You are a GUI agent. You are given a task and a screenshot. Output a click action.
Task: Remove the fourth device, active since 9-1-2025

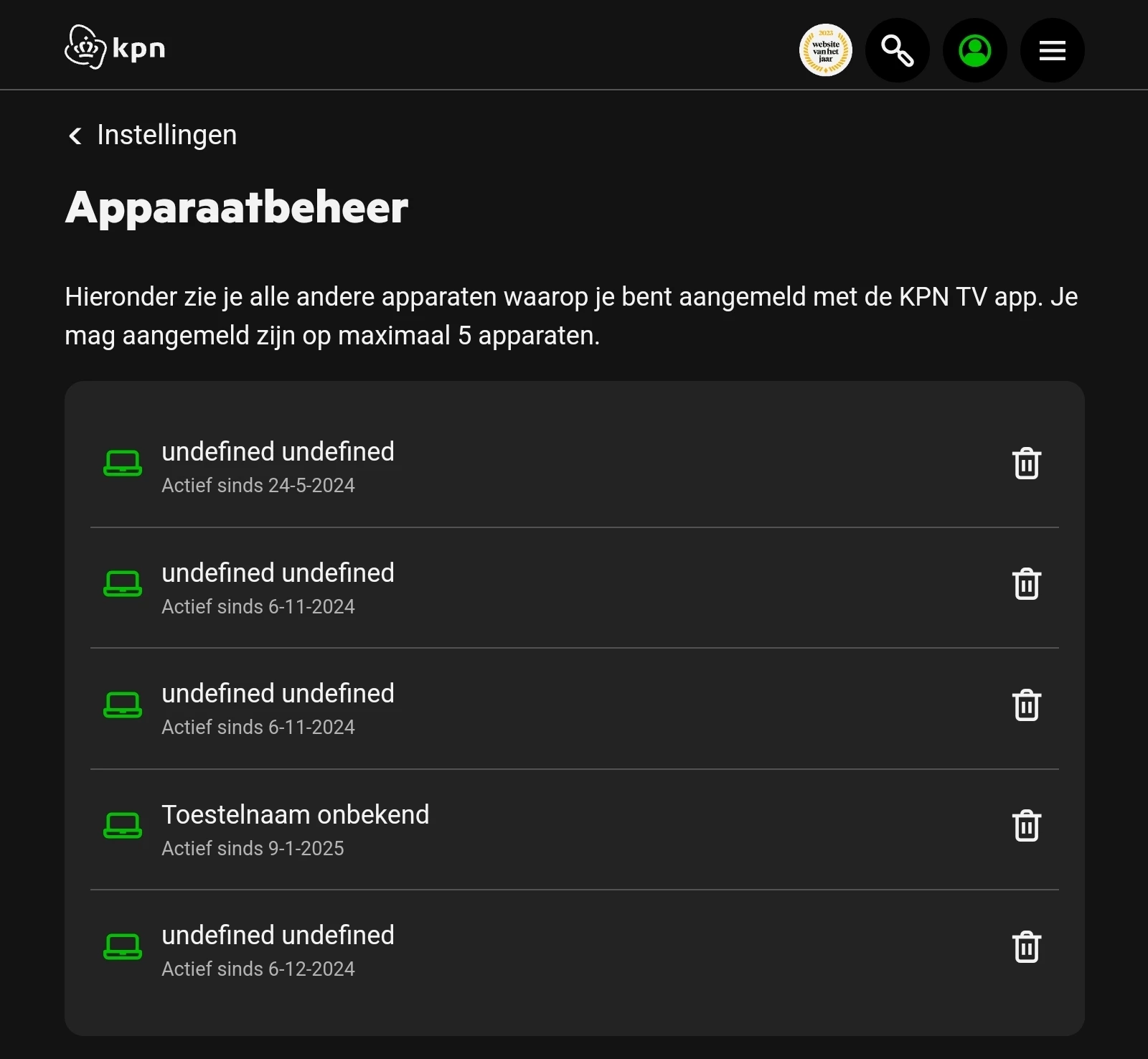pyautogui.click(x=1026, y=826)
